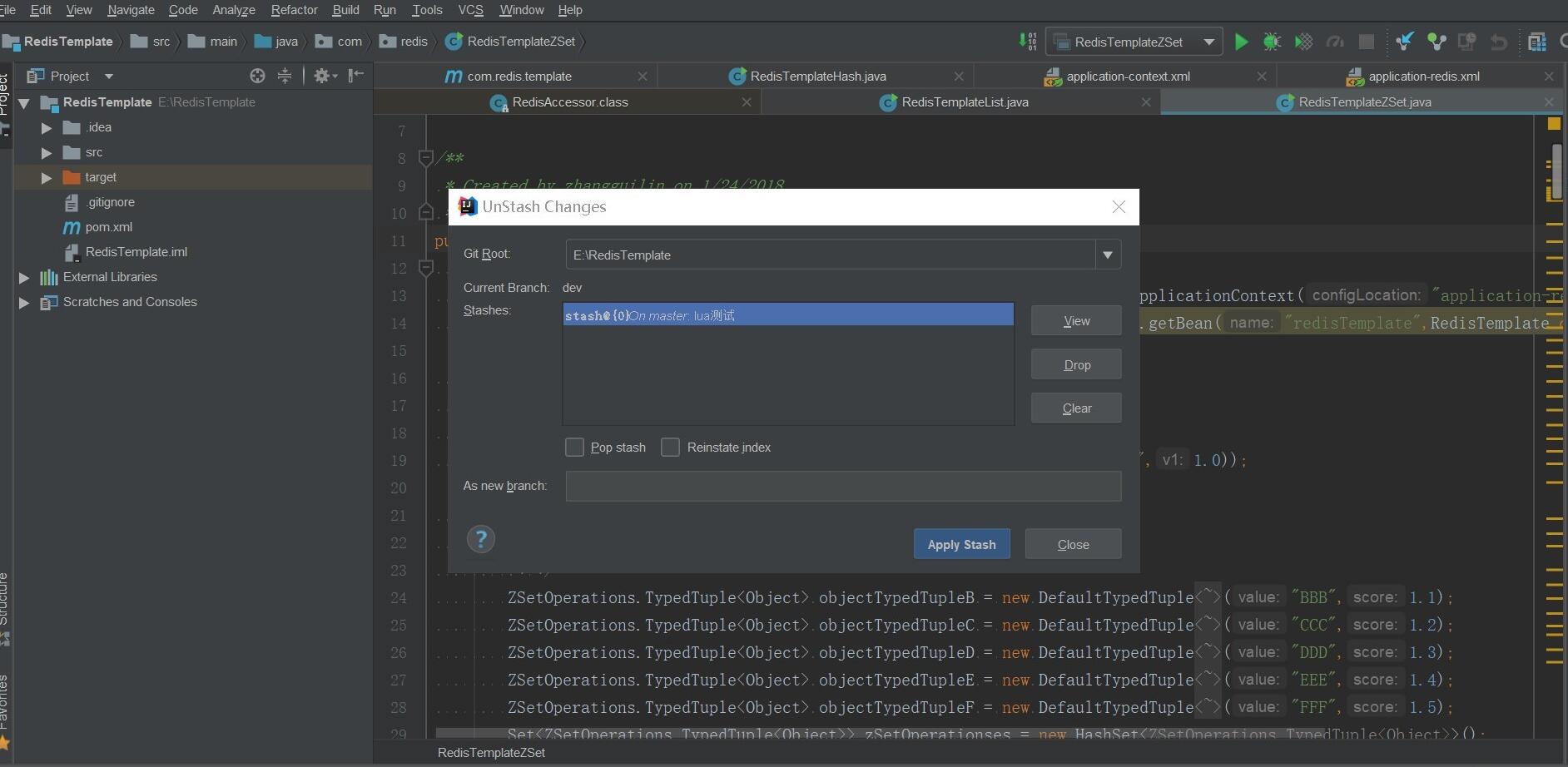Expand the target folder in Project tree
Image resolution: width=1568 pixels, height=767 pixels.
(46, 177)
